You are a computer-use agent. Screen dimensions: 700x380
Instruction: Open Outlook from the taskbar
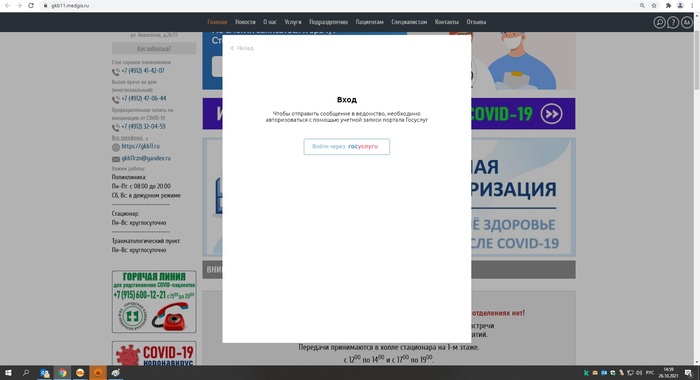44,372
